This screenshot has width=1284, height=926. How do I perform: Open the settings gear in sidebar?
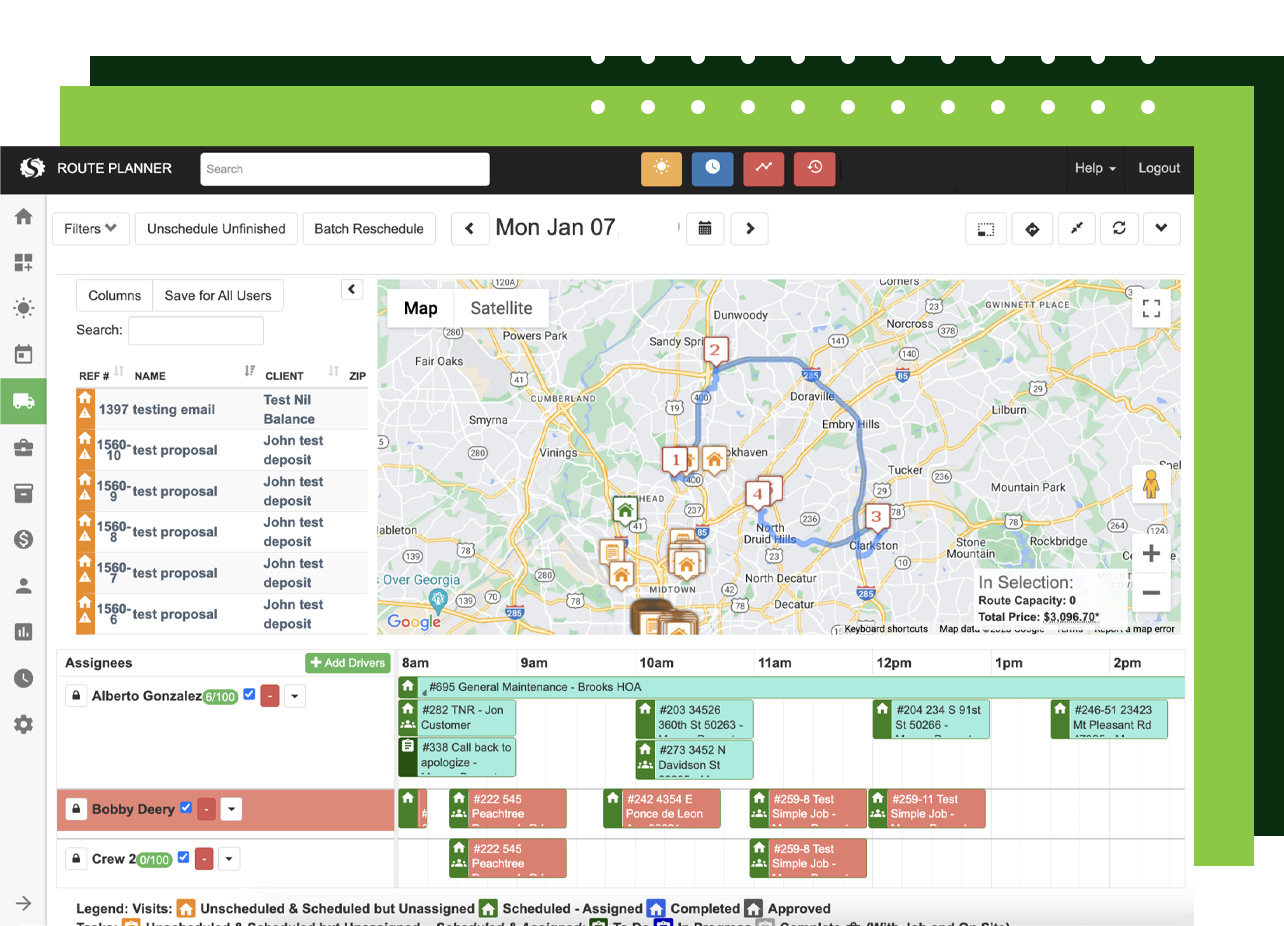pos(23,724)
